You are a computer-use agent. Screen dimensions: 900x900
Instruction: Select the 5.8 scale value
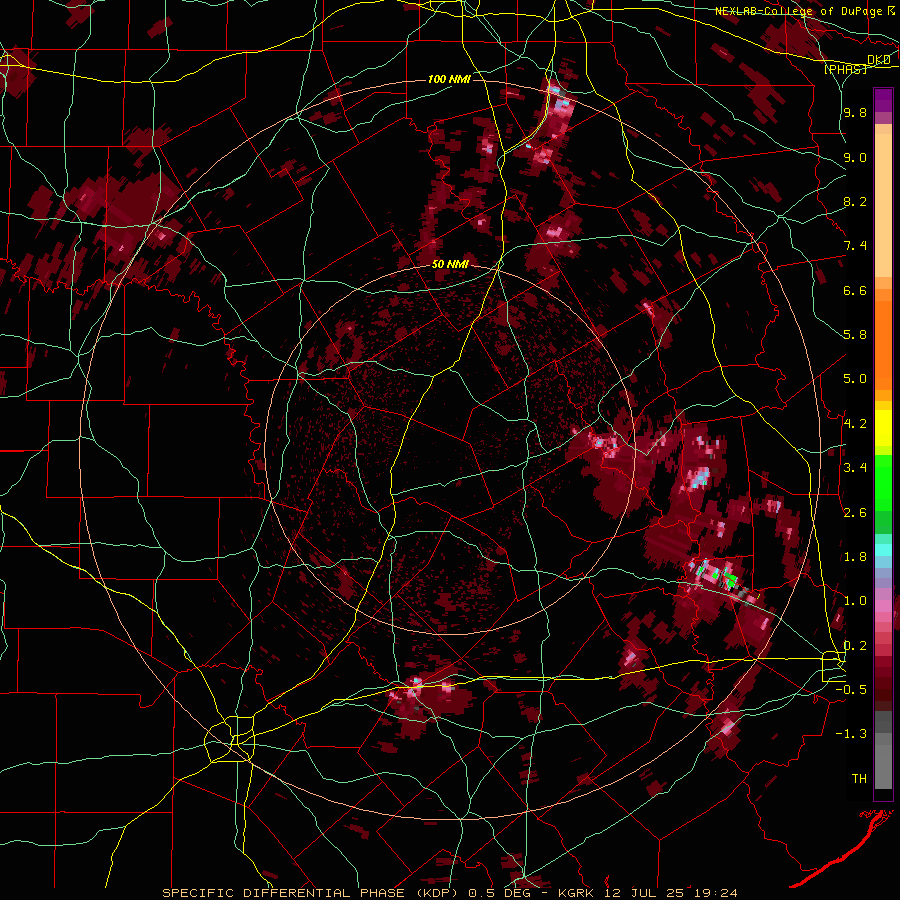point(855,335)
